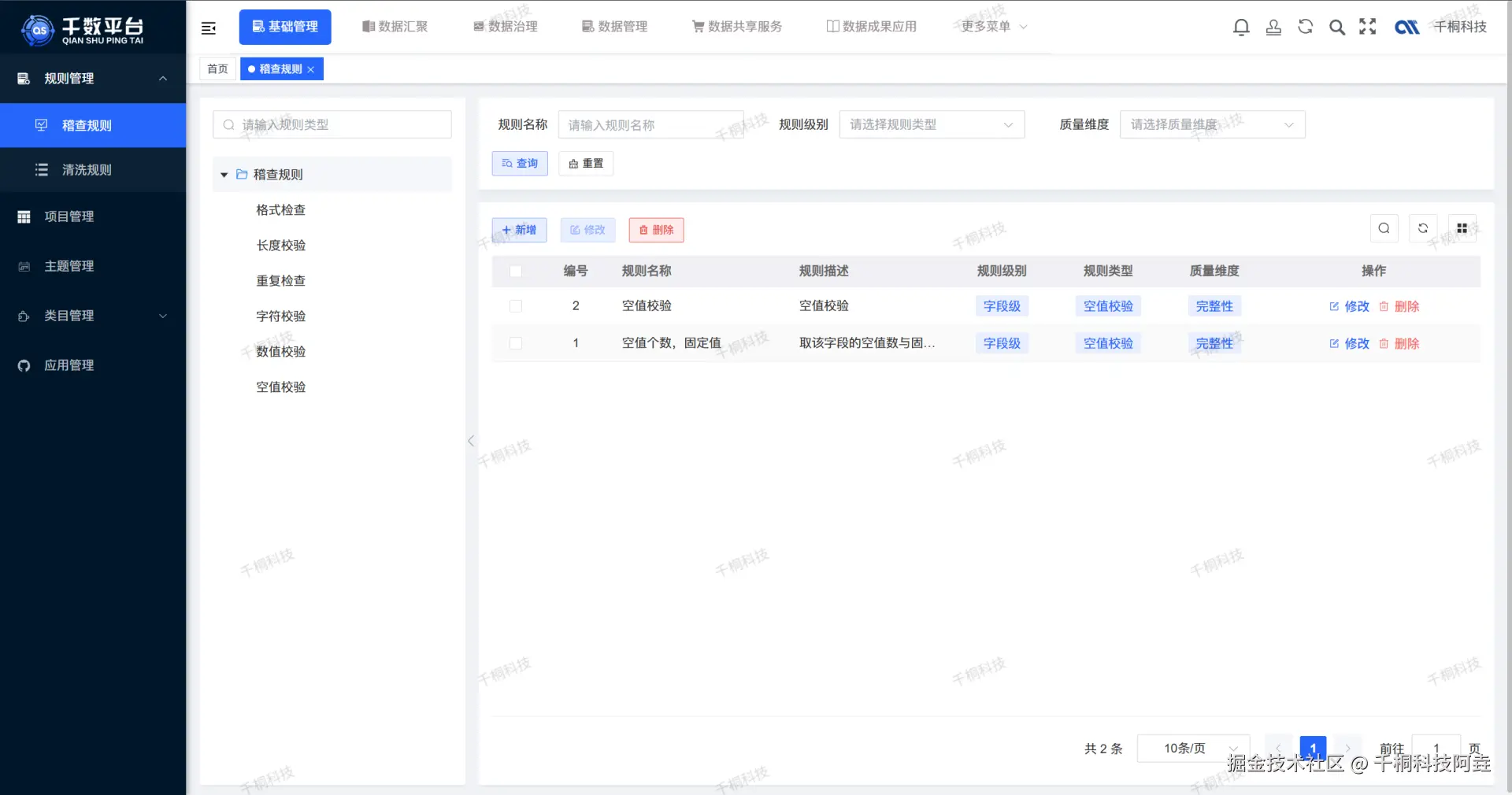Tick the select-all checkbox in table header
This screenshot has width=1512, height=795.
[x=516, y=271]
